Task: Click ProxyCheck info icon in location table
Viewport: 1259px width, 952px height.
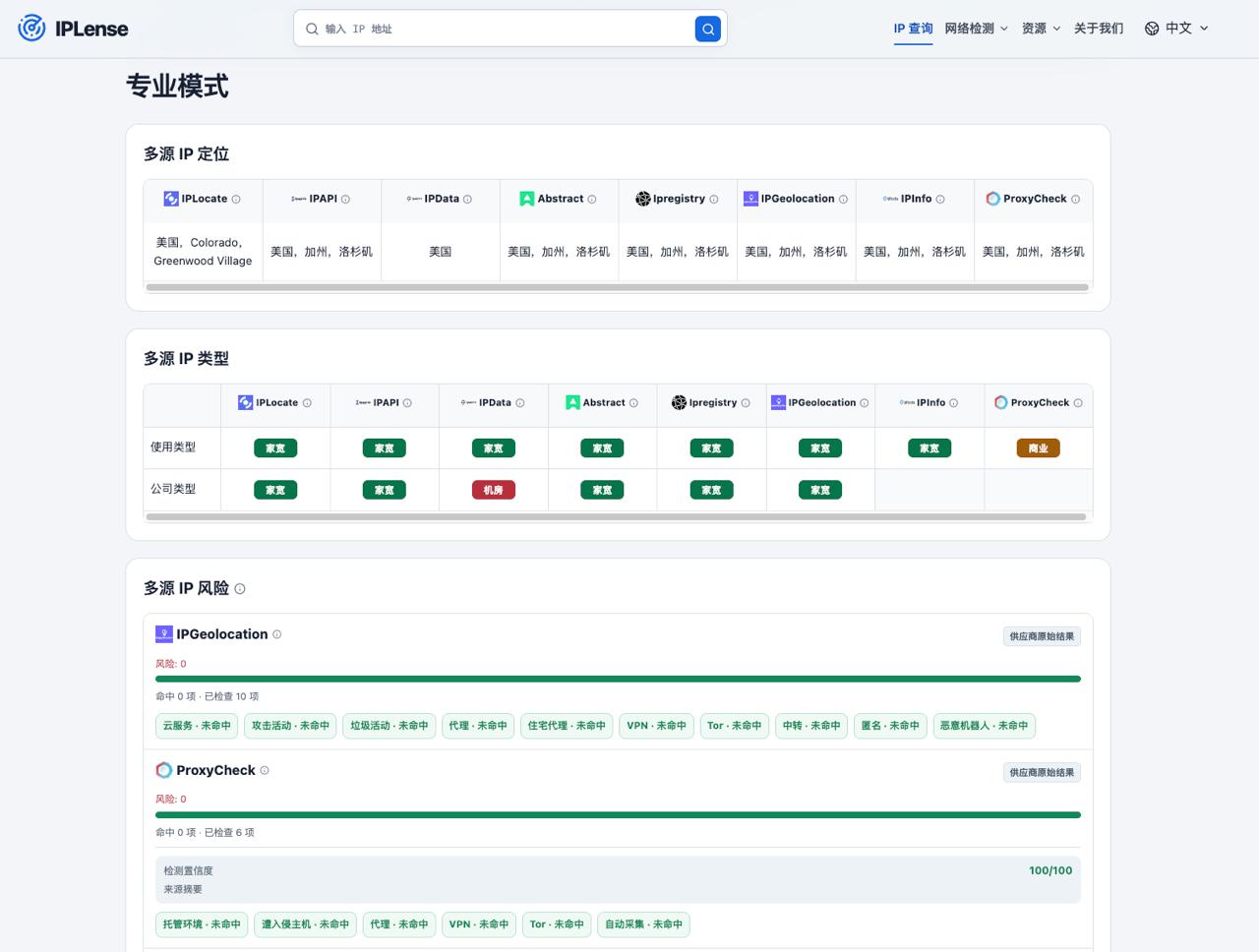Action: [x=1075, y=200]
